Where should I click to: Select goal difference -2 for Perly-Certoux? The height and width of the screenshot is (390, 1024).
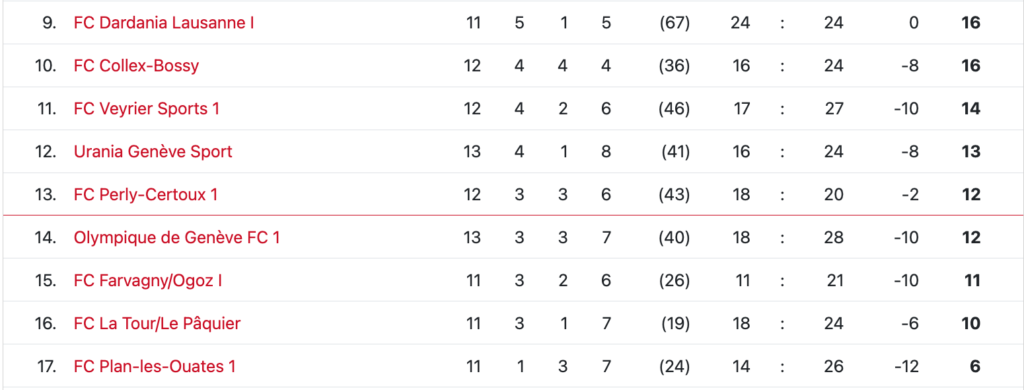(x=910, y=195)
